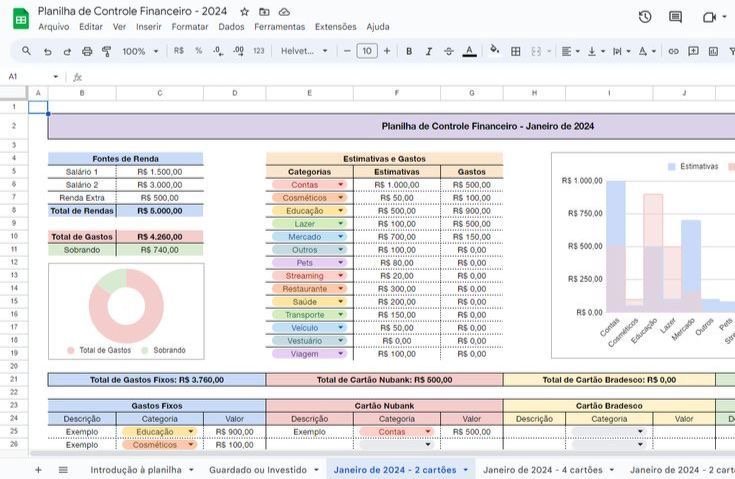Toggle italic formatting

coord(428,51)
